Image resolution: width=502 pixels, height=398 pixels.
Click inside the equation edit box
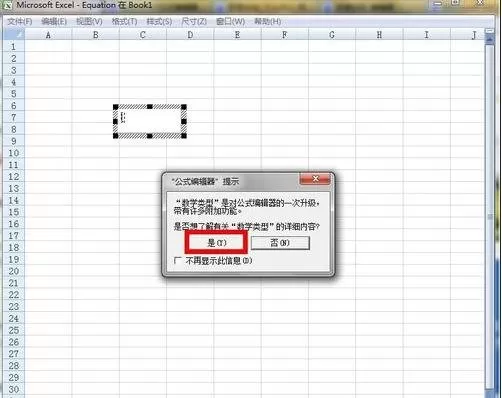pos(150,121)
